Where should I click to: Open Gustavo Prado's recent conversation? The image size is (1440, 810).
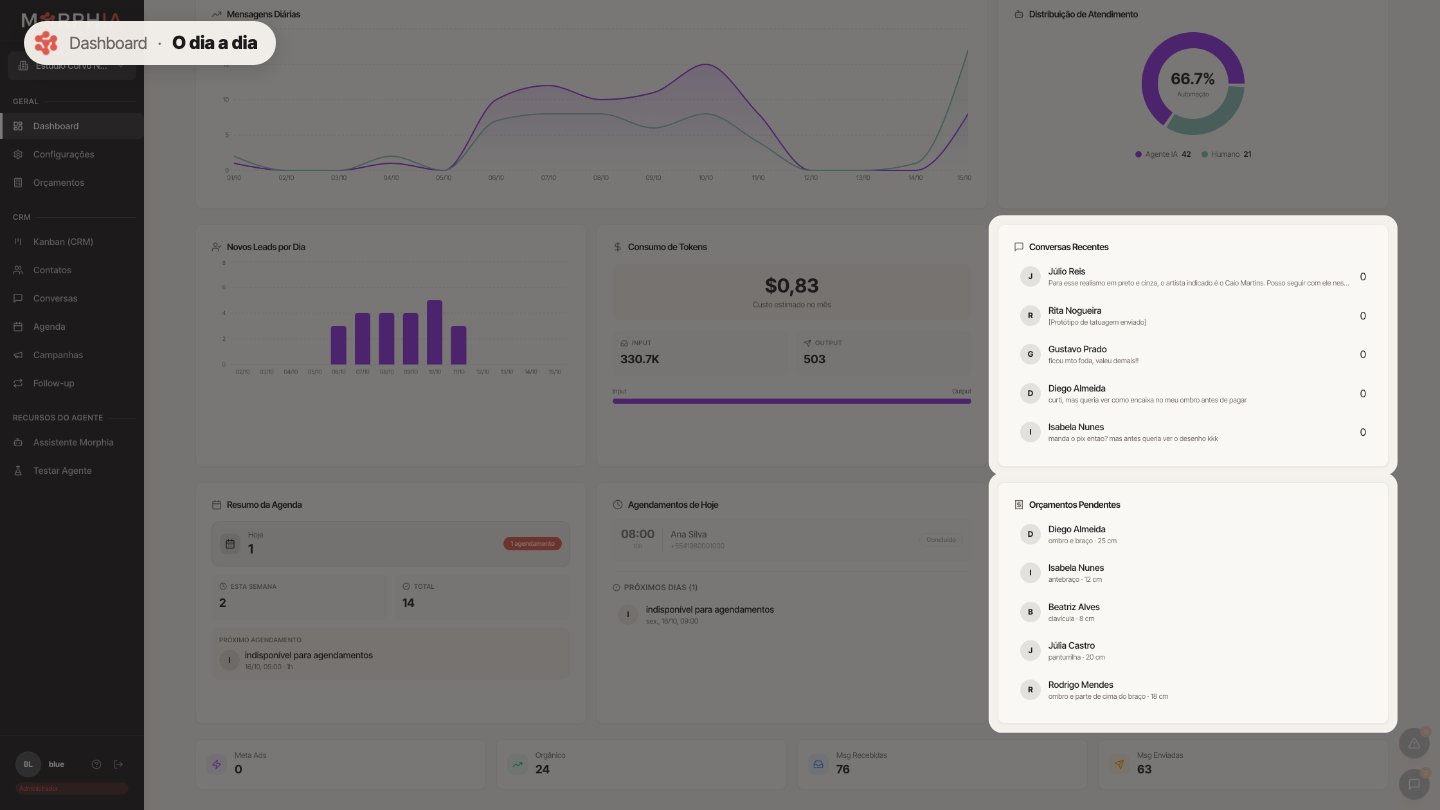1193,355
